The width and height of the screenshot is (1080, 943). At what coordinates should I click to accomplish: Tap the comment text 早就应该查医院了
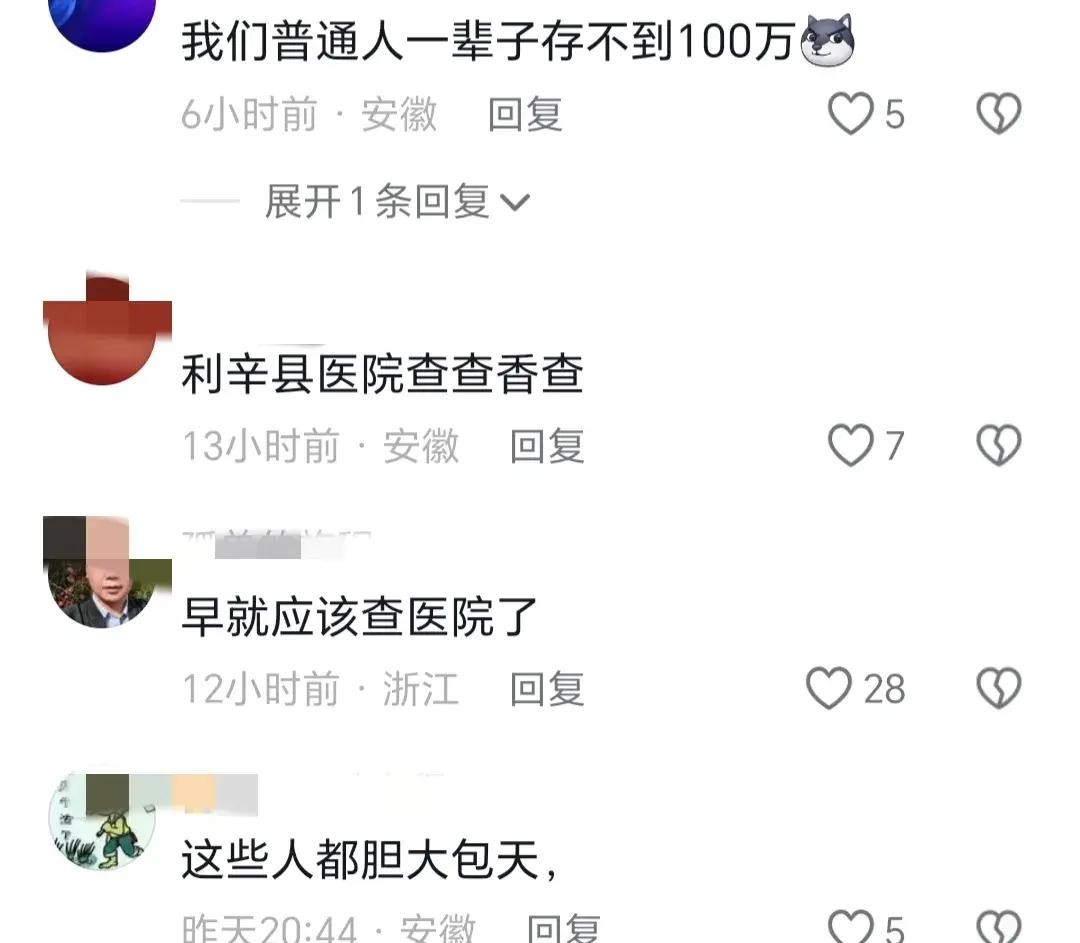pos(359,616)
